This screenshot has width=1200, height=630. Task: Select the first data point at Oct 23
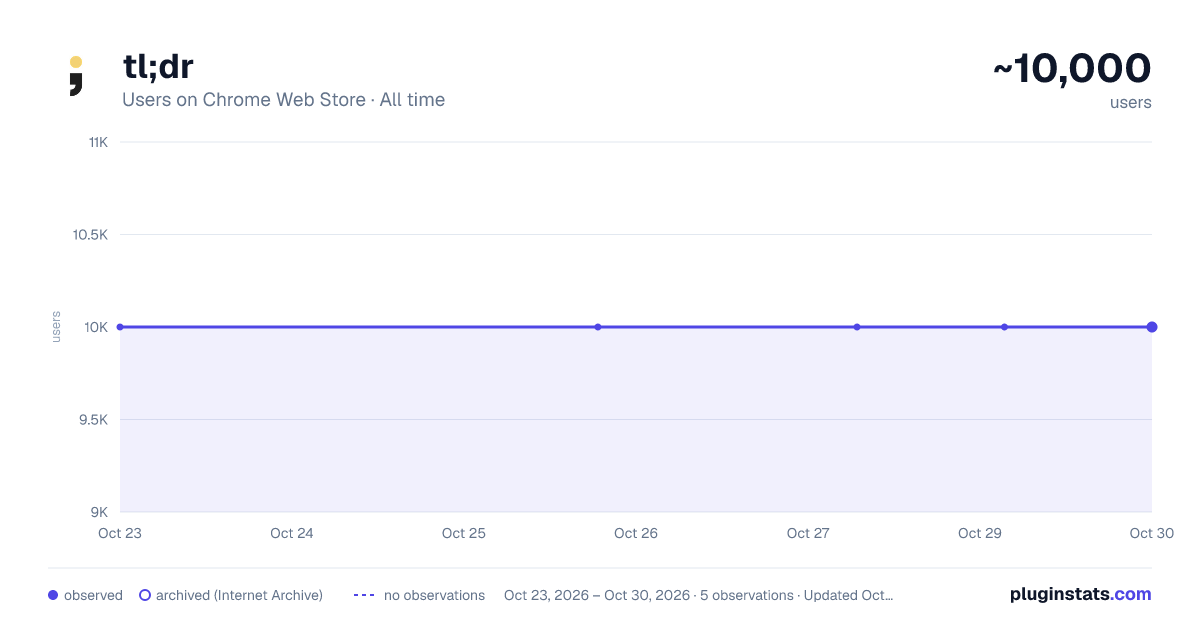[x=120, y=327]
